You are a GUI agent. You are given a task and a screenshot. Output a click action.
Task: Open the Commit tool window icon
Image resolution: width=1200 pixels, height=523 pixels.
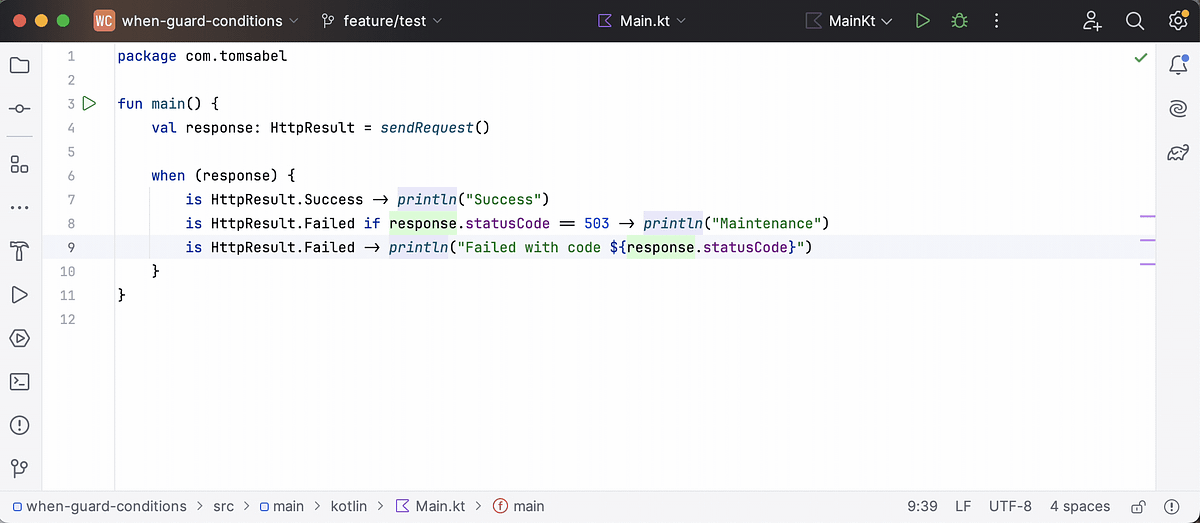[19, 108]
